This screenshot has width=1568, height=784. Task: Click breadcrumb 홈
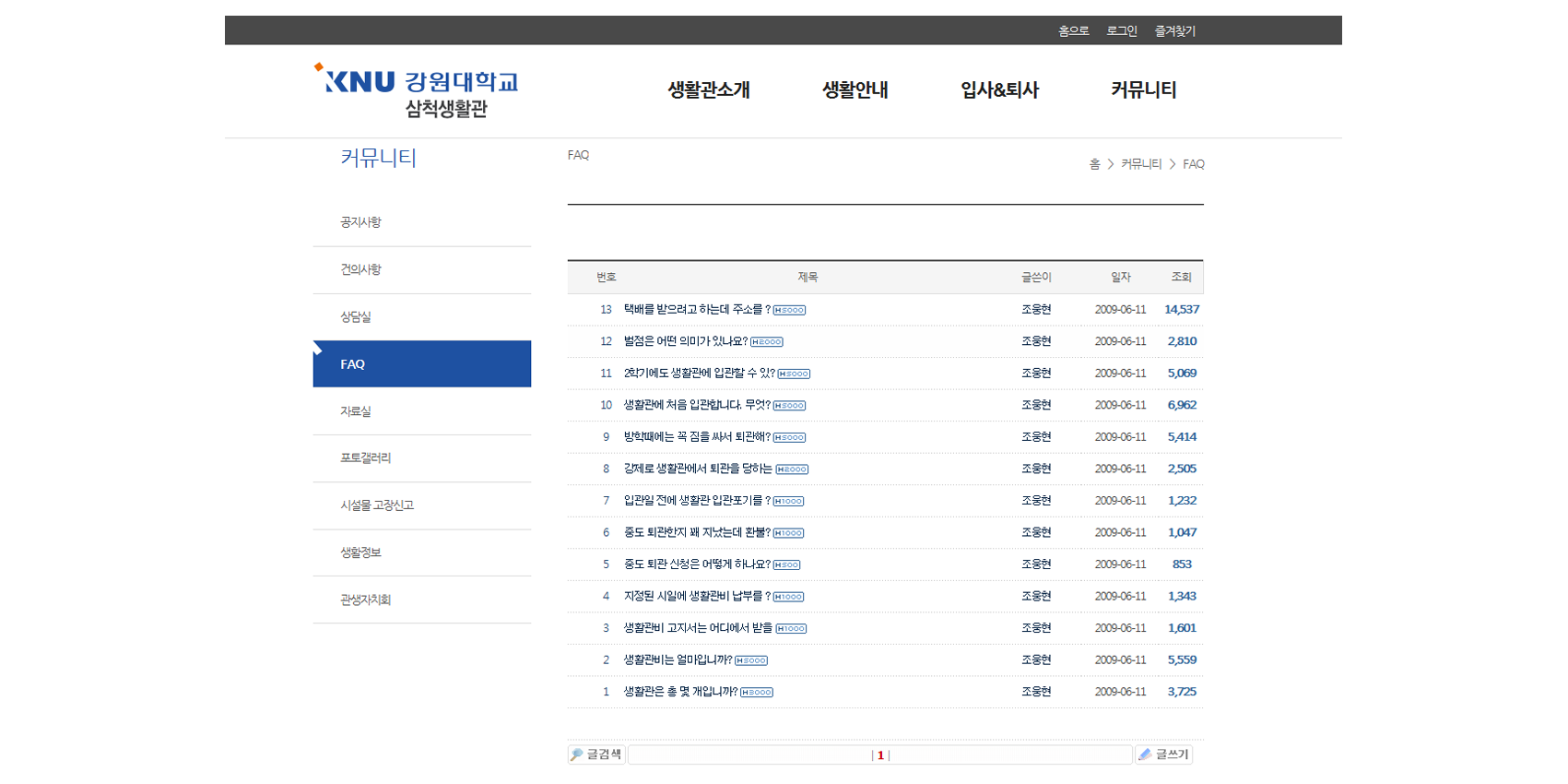click(1094, 164)
